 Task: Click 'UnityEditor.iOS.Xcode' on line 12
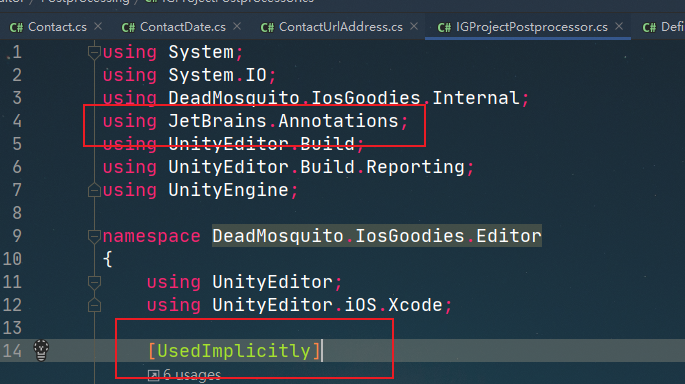point(327,305)
